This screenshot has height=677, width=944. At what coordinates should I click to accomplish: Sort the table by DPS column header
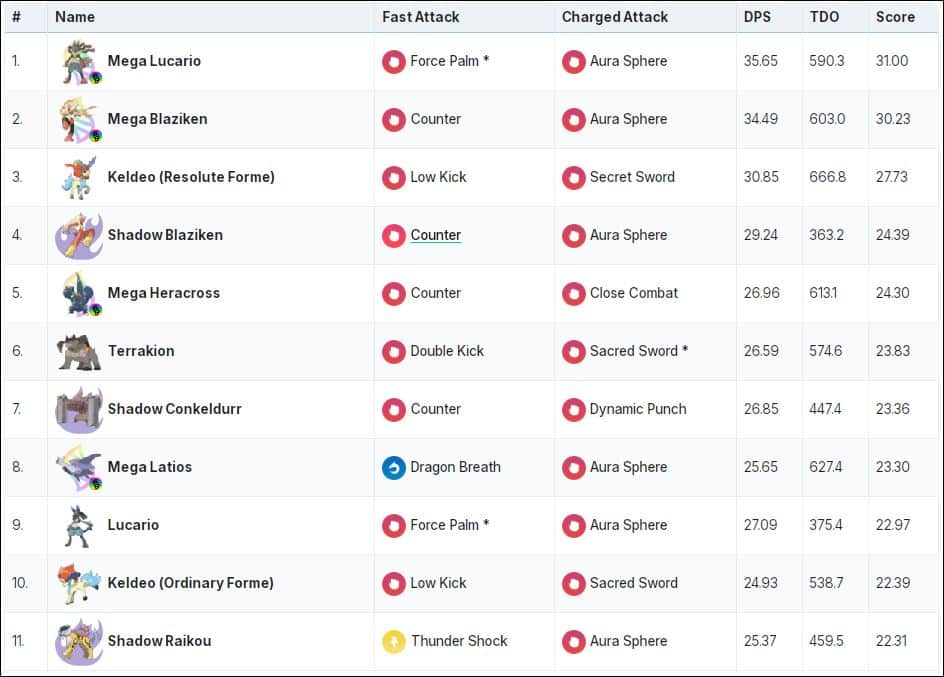757,17
